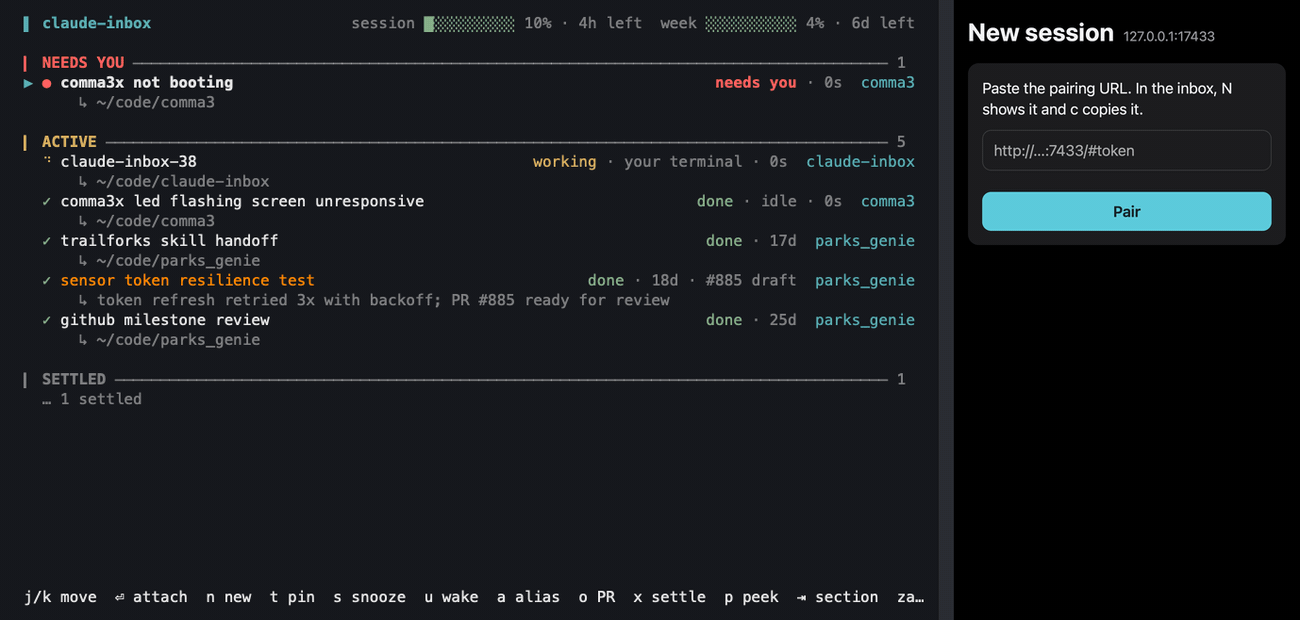Click the checkmark beside sensor token resilience test
The image size is (1300, 620).
47,281
